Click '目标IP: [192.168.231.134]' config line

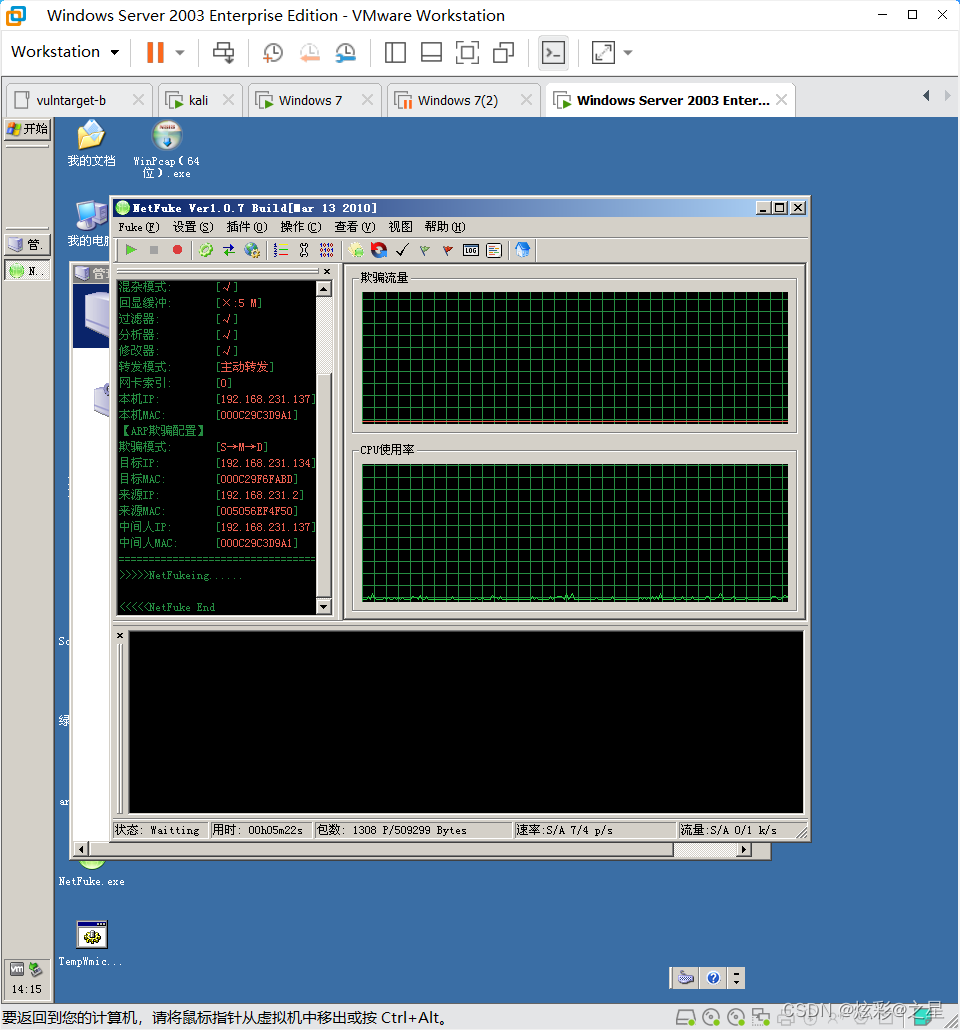pos(217,463)
